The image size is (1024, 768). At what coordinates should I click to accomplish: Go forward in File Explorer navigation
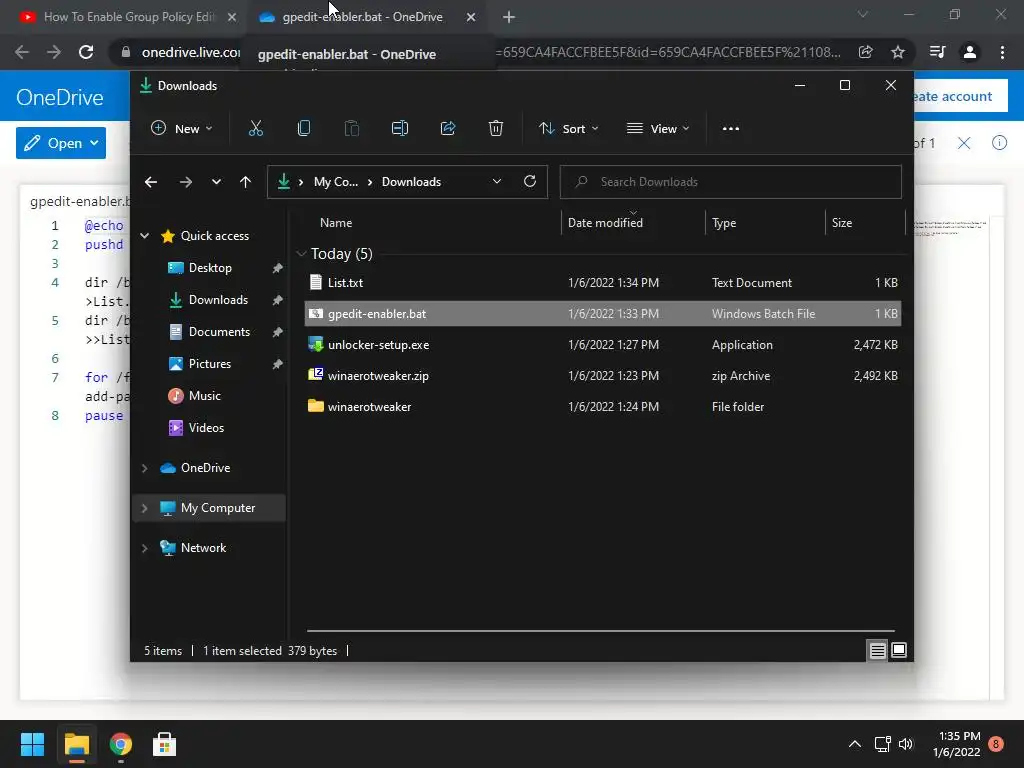tap(185, 182)
